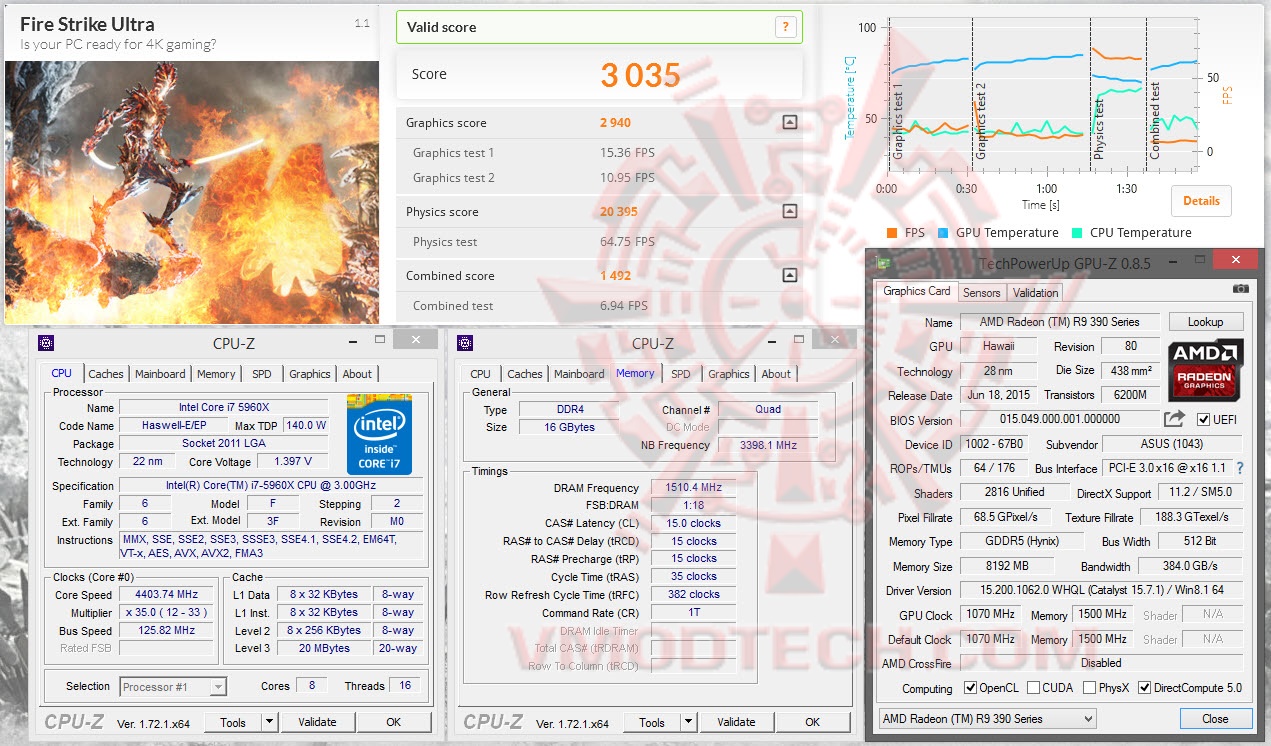The height and width of the screenshot is (746, 1271).
Task: Click the GPU-Z screenshot camera icon
Action: pos(1241,289)
